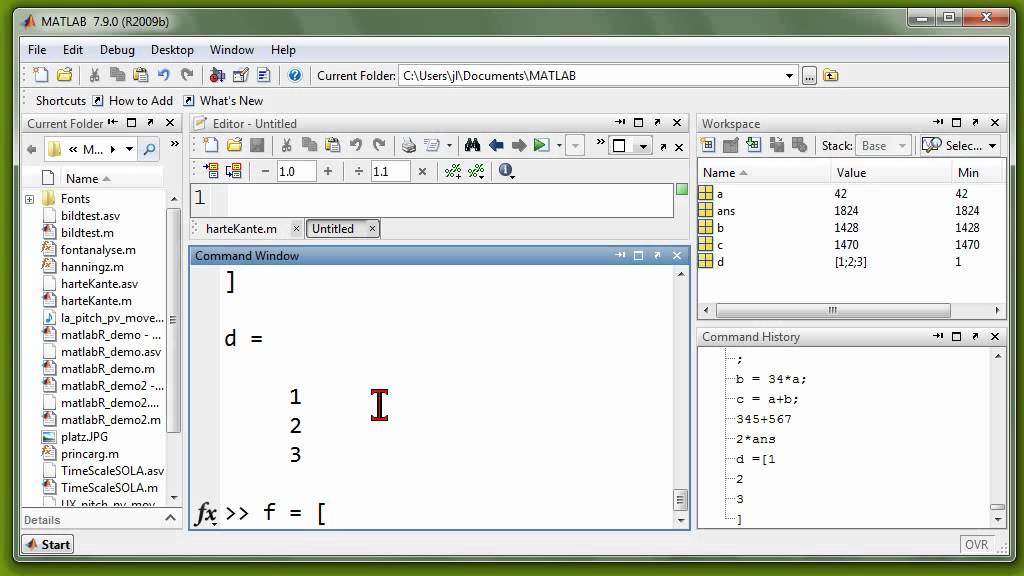Open the Desktop menu
Screen dimensions: 1024x576
172,50
